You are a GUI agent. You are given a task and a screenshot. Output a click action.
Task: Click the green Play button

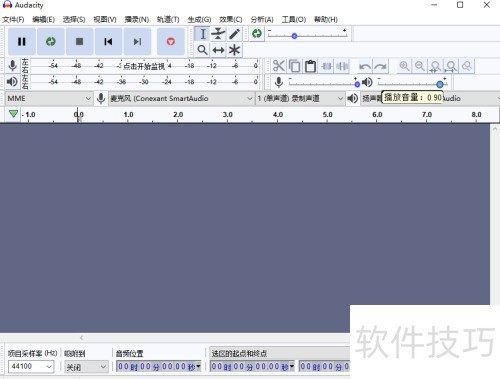point(51,42)
